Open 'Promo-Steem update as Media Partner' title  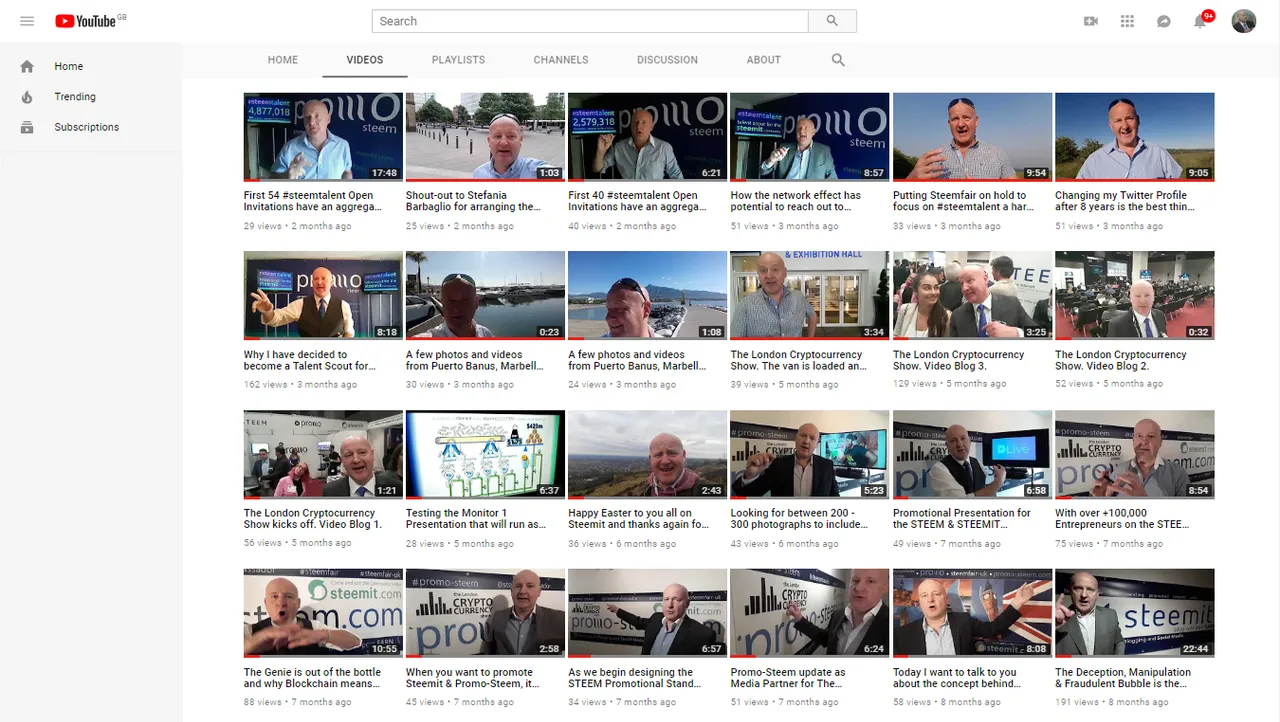788,678
